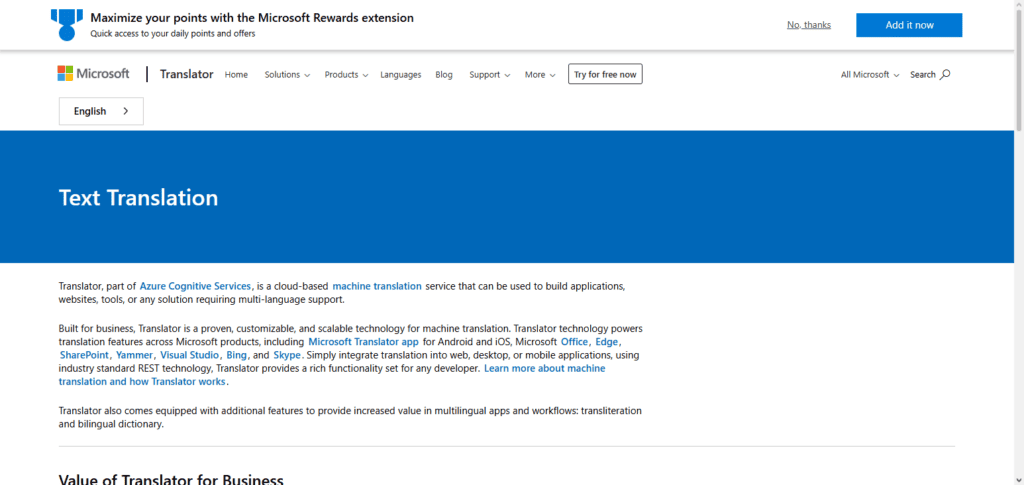Click the vertical page scrollbar thumb

1019,69
